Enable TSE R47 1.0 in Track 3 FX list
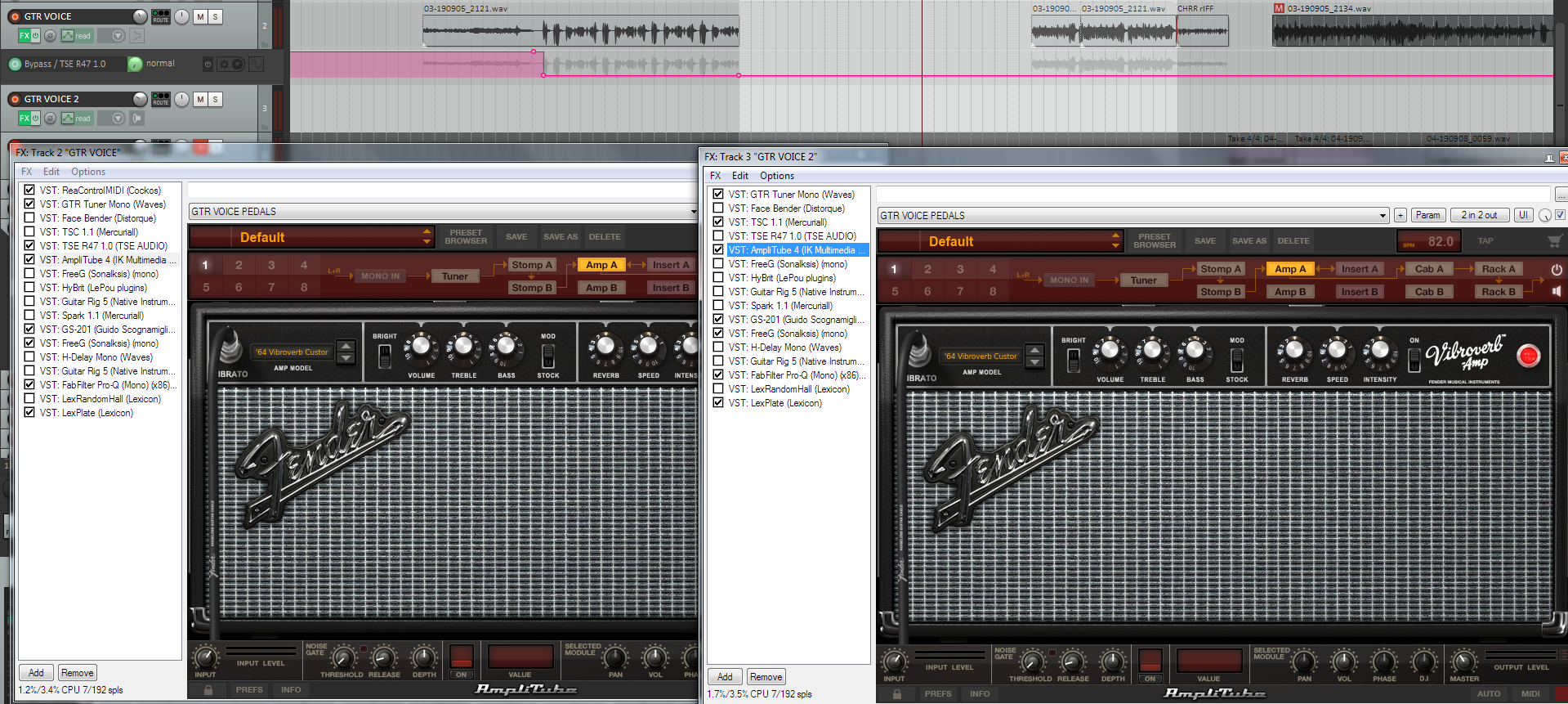The width and height of the screenshot is (1568, 704). [x=718, y=236]
